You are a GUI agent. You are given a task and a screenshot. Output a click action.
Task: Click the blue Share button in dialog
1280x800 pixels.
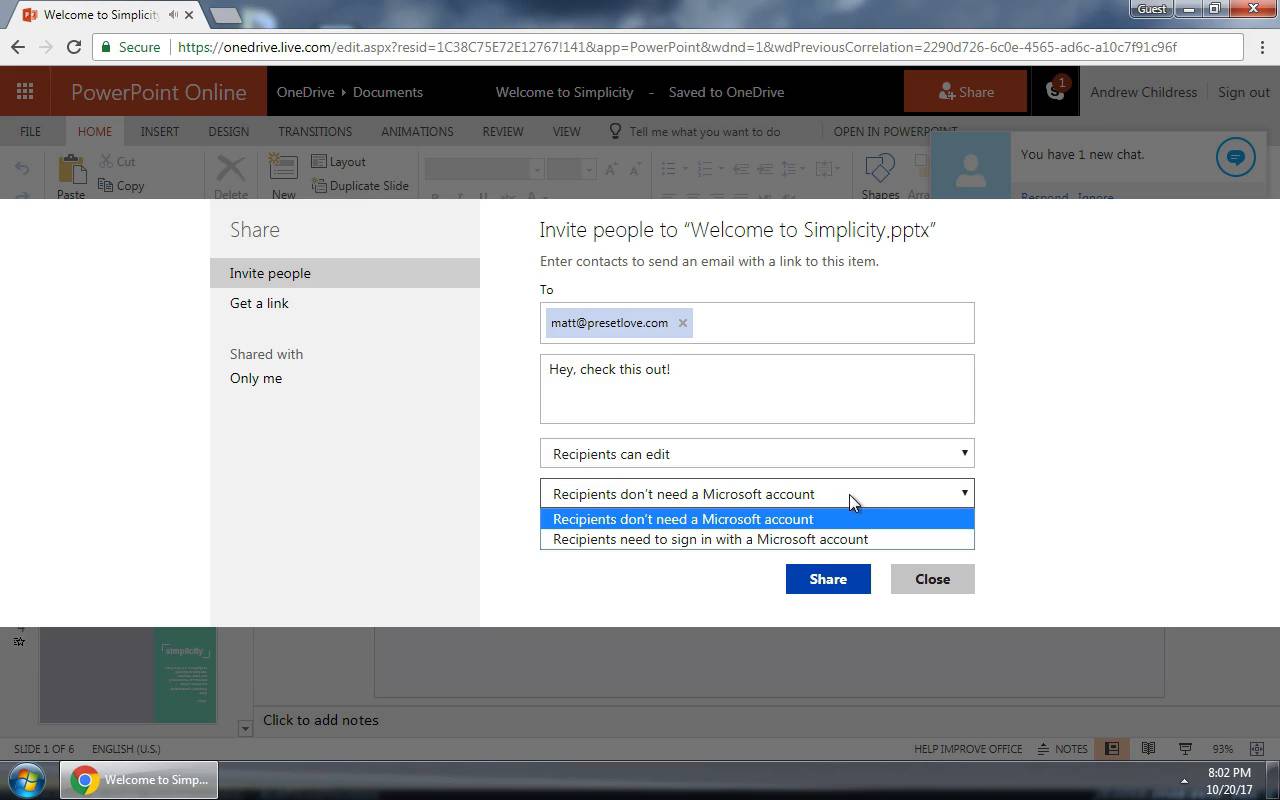(828, 579)
